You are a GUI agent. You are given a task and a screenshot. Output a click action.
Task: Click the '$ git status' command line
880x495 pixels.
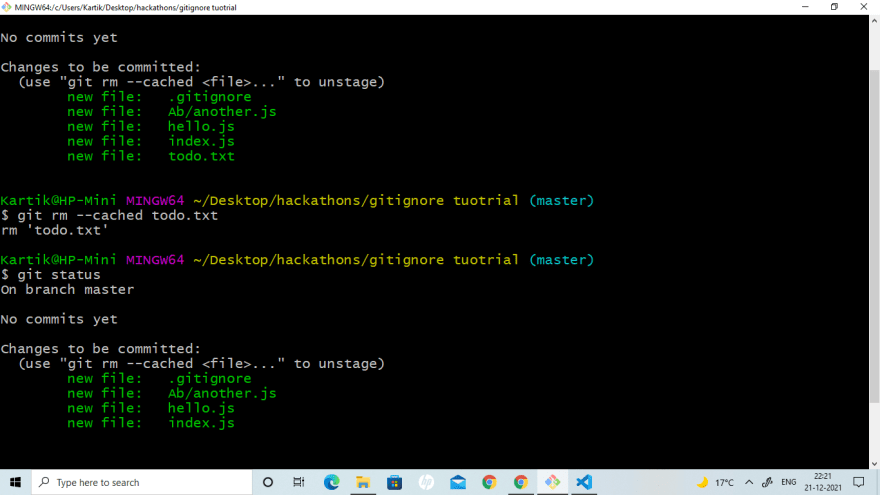pyautogui.click(x=51, y=274)
